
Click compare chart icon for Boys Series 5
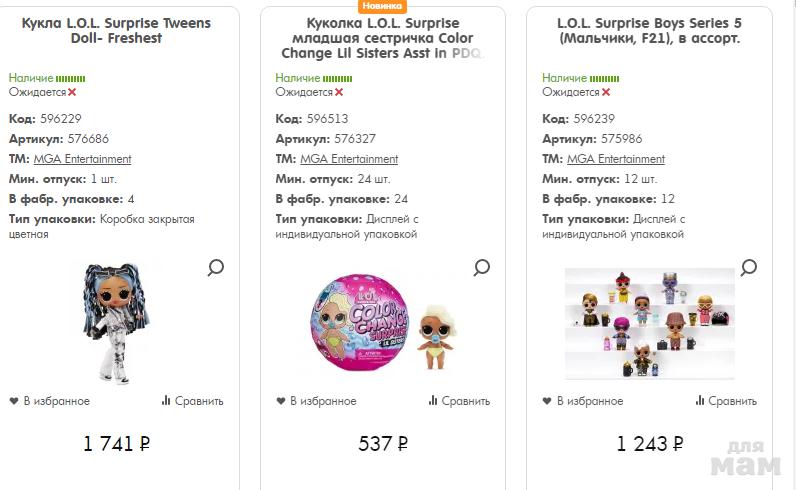[x=699, y=401]
